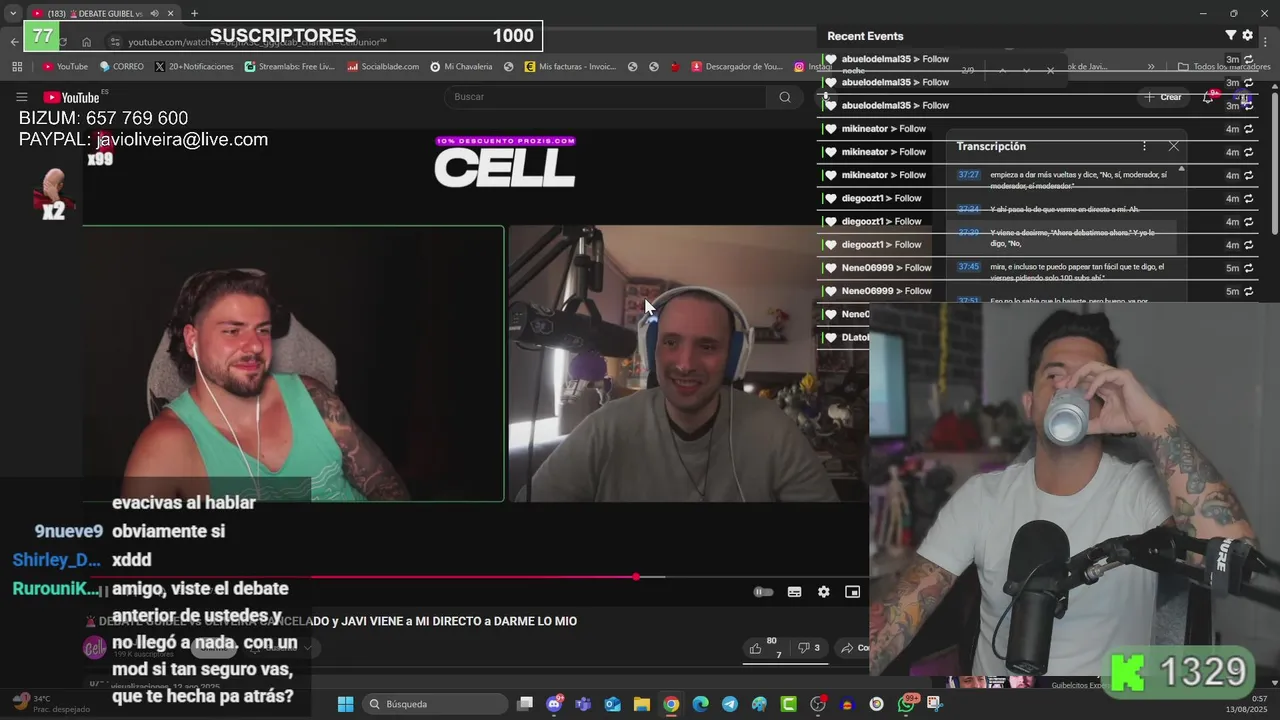This screenshot has width=1280, height=720.
Task: Open Snipping Tool from taskbar
Action: tap(935, 704)
